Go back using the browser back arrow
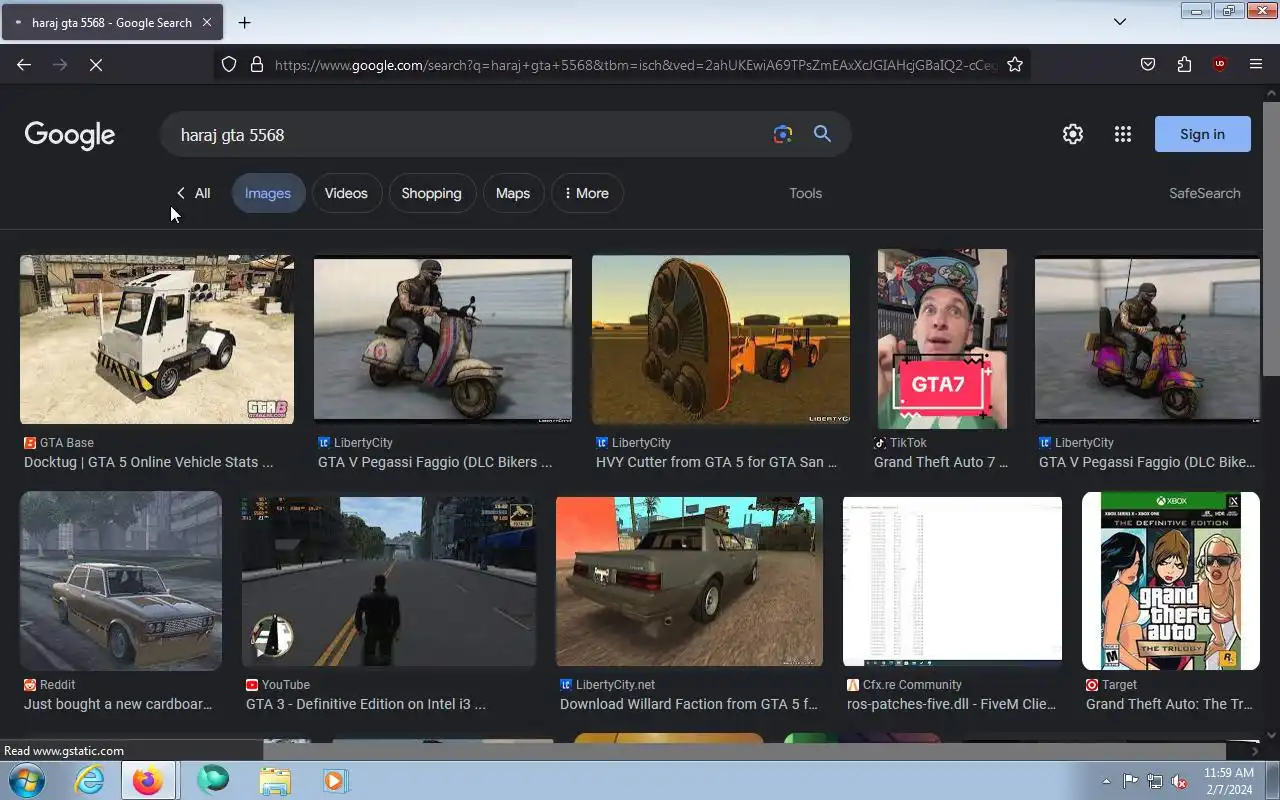The image size is (1280, 800). pos(24,64)
